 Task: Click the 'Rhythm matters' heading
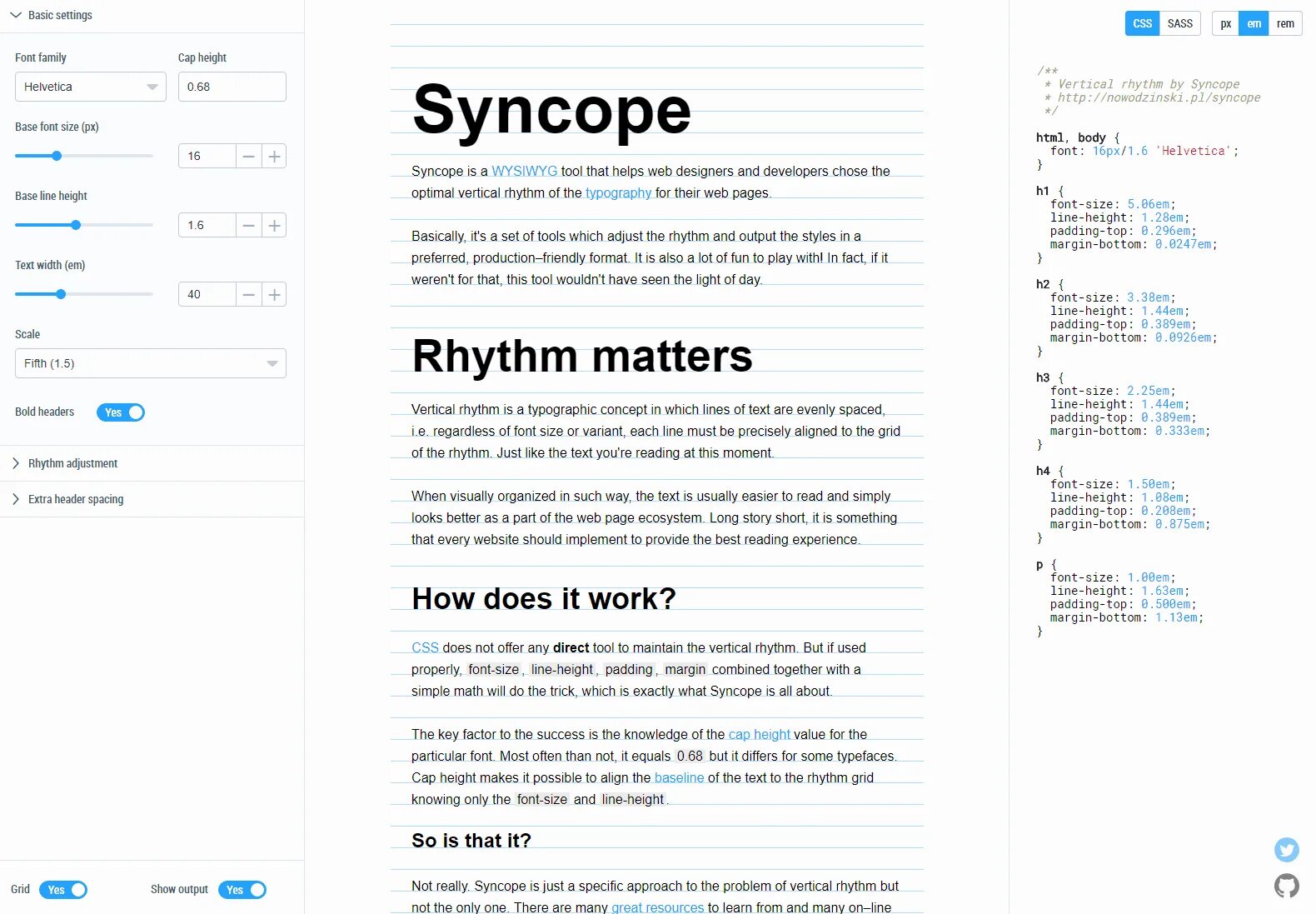pyautogui.click(x=582, y=357)
